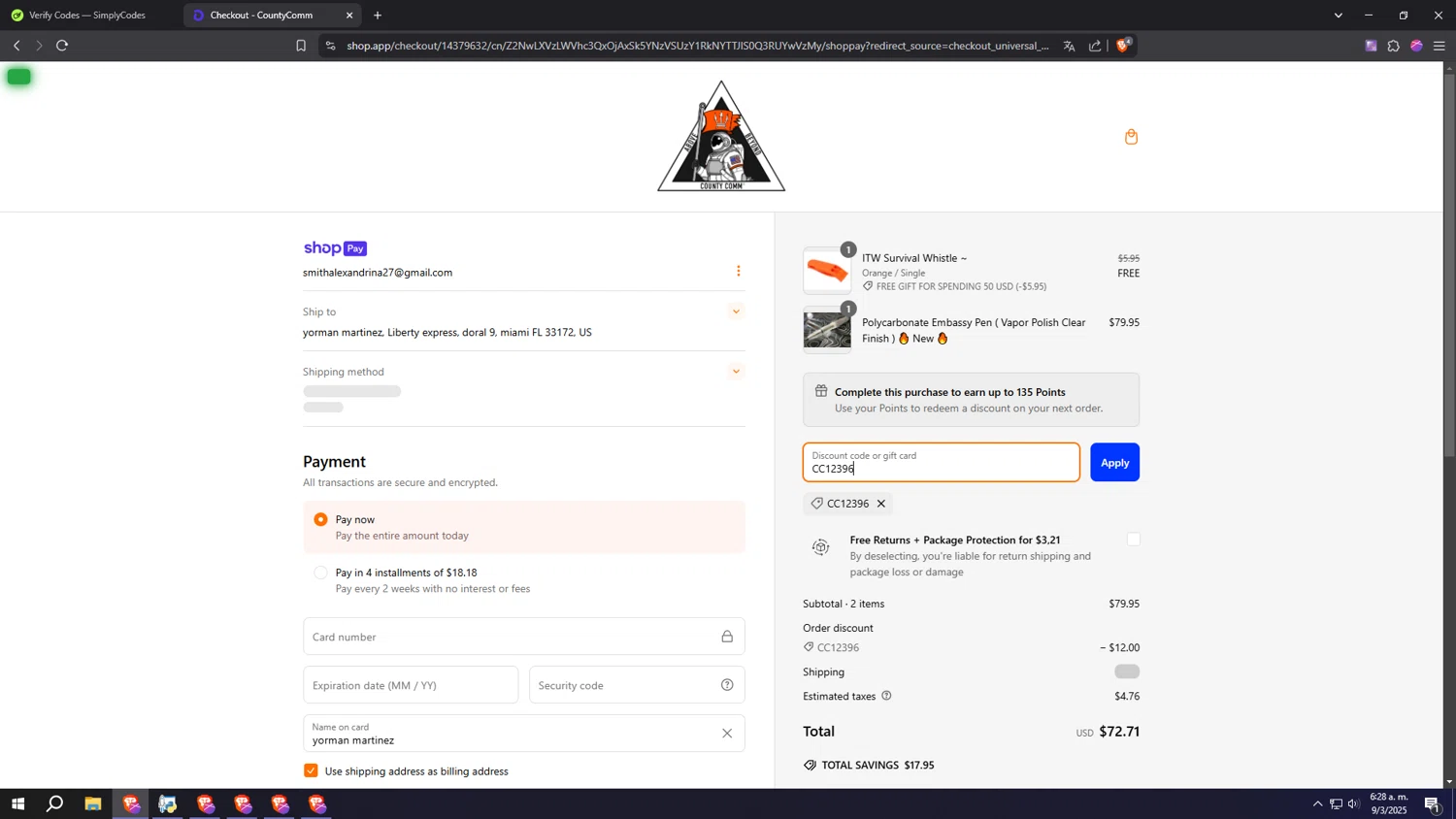Open the Windows Start menu
The width and height of the screenshot is (1456, 819).
17,803
